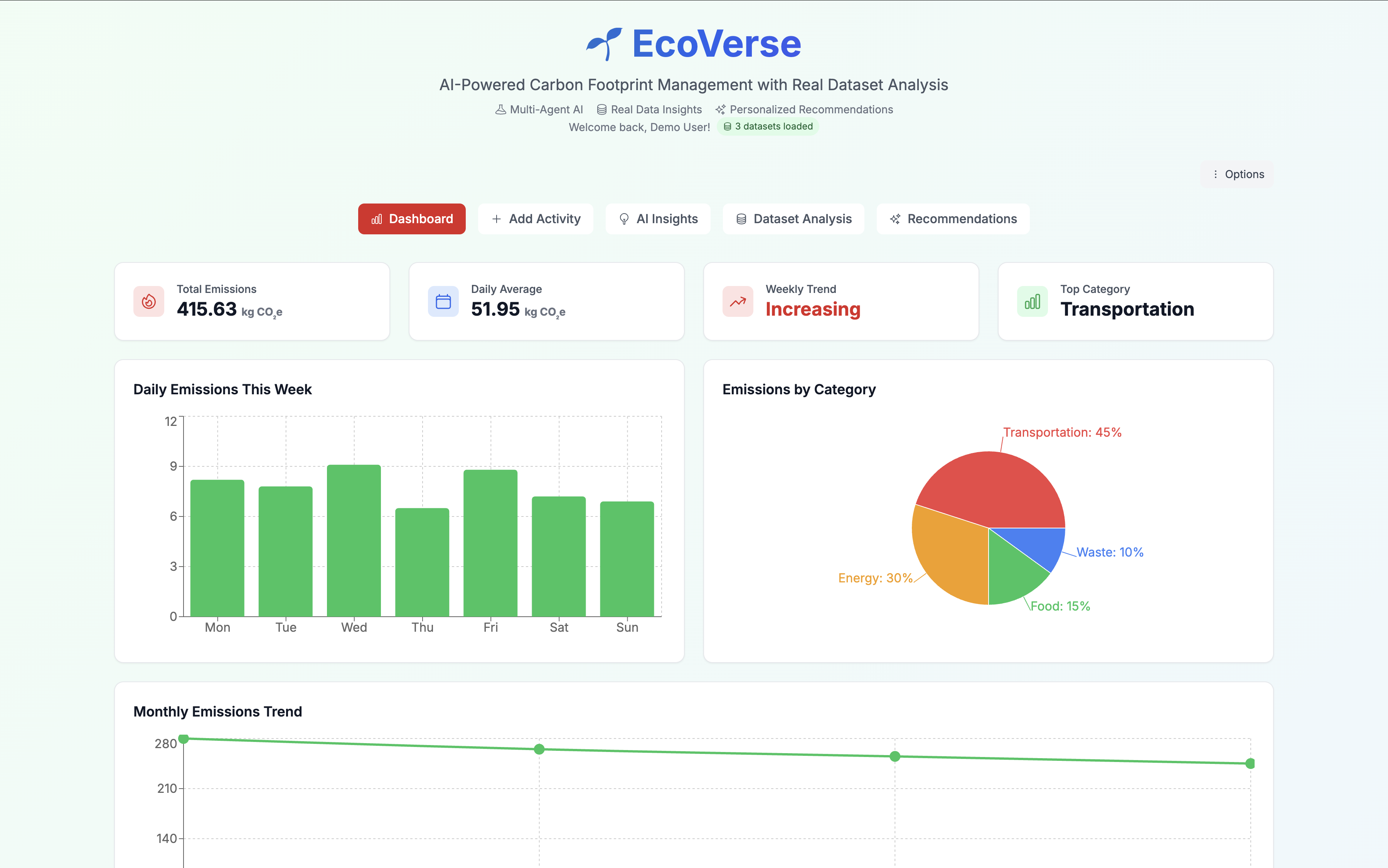Click the bar chart icon on Top Category
Viewport: 1388px width, 868px height.
coord(1032,301)
